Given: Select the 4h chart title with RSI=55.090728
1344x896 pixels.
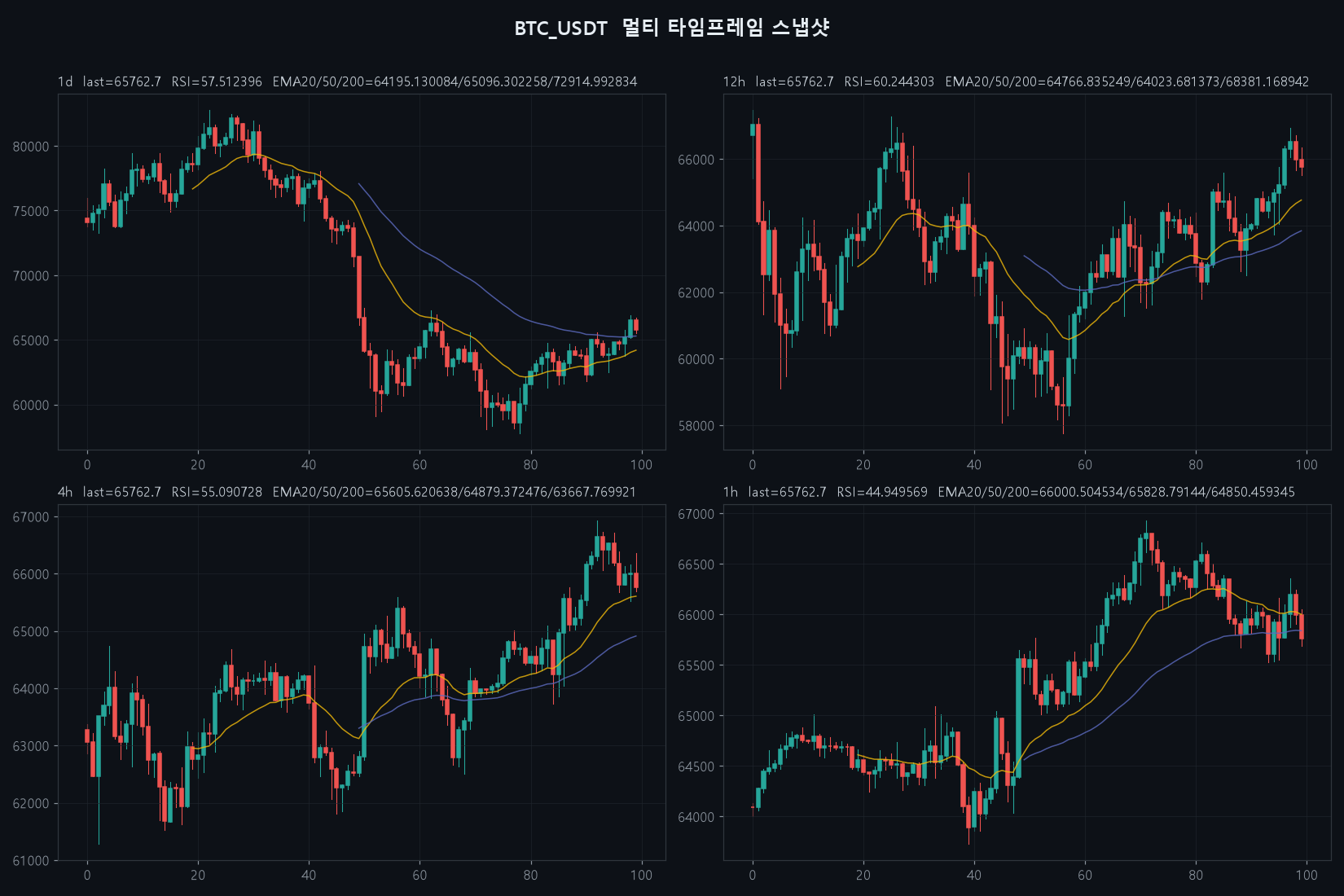Looking at the screenshot, I should [x=347, y=492].
